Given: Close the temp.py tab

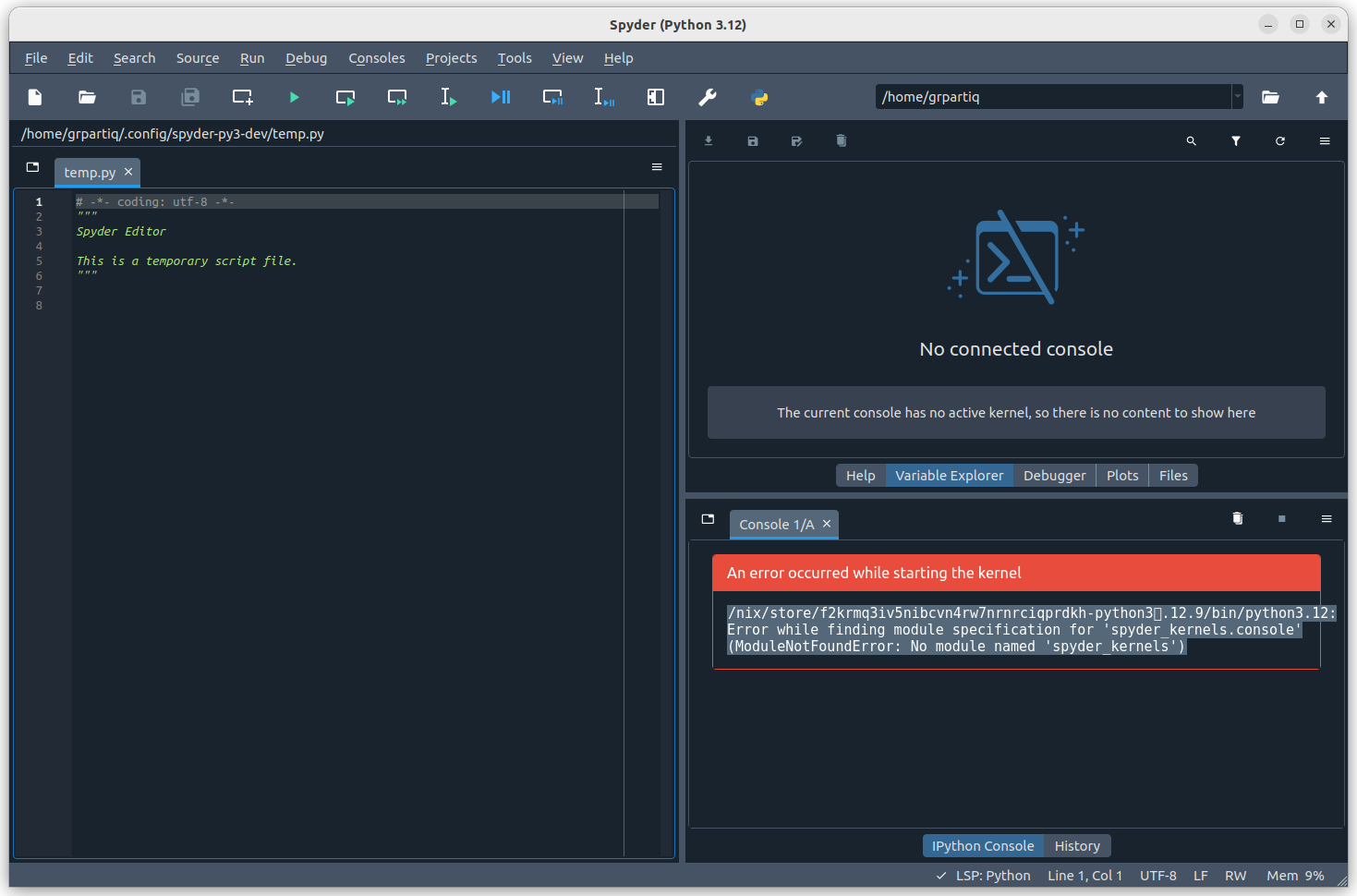Looking at the screenshot, I should point(128,172).
